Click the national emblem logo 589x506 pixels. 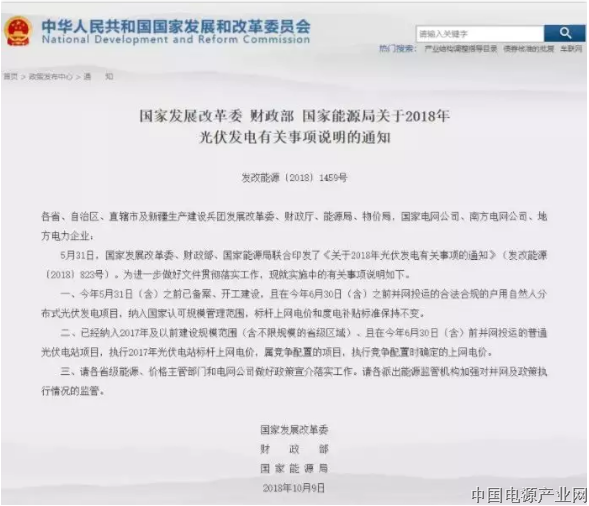(x=17, y=31)
